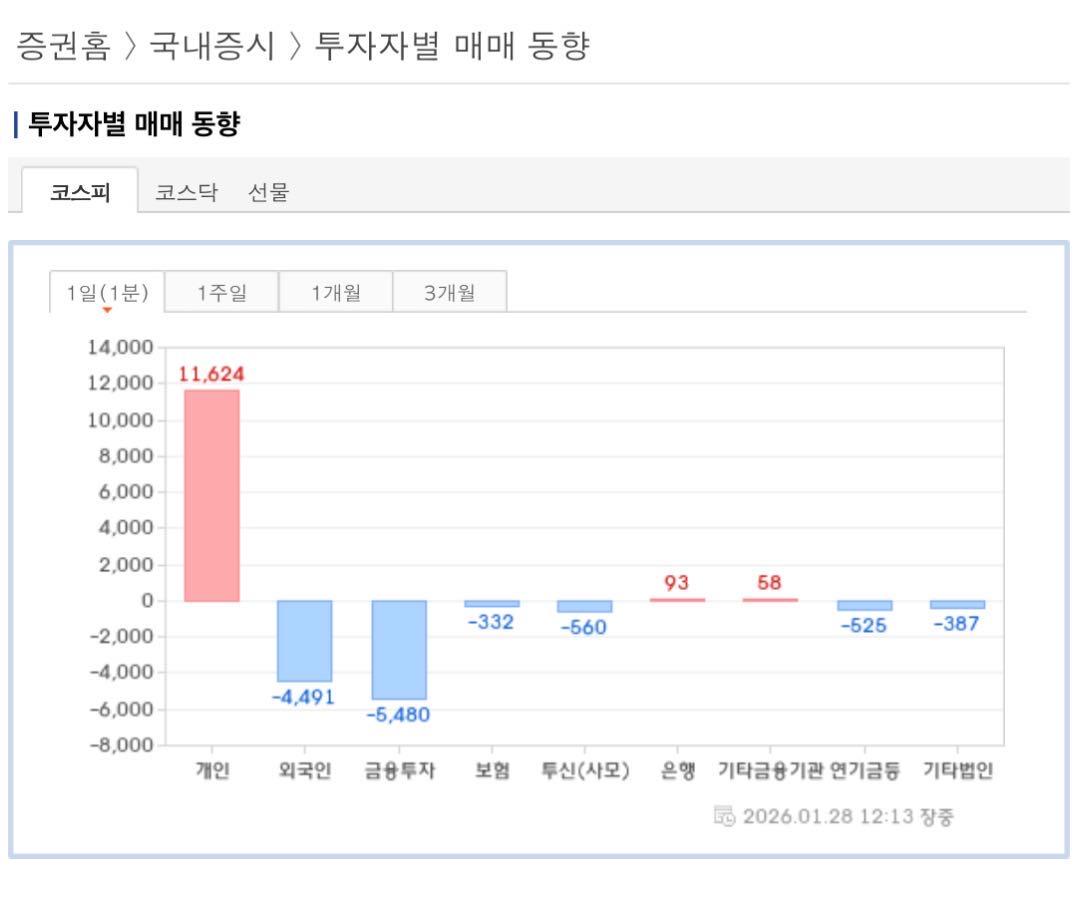Click the 기타법인 bar showing -387
Image resolution: width=1081 pixels, height=904 pixels.
pos(957,604)
